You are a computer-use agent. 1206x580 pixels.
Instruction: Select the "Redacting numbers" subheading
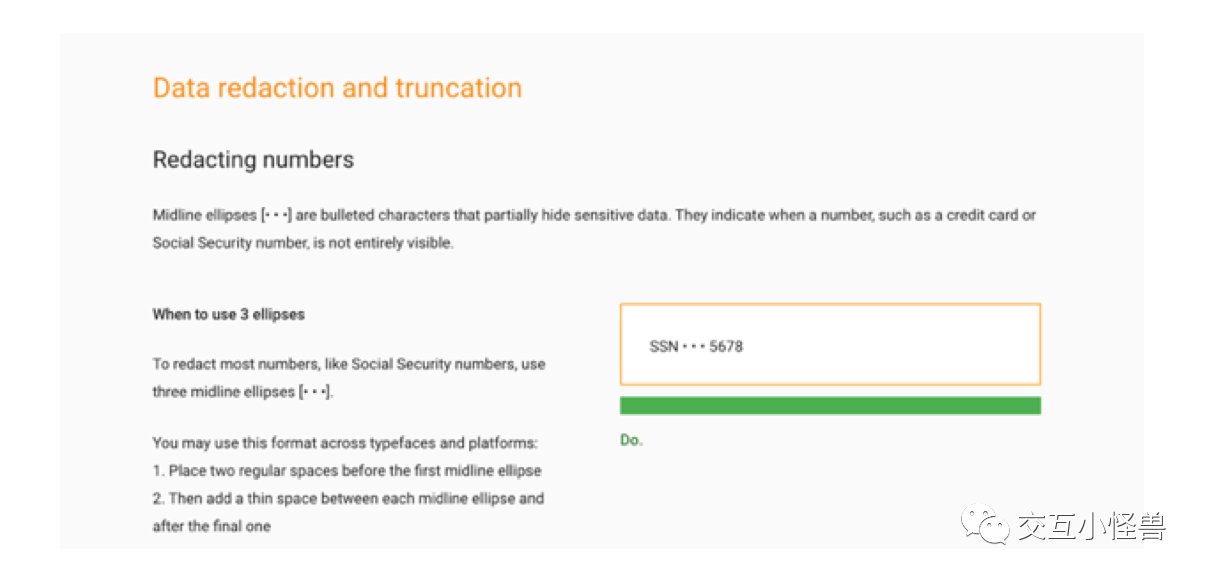253,159
